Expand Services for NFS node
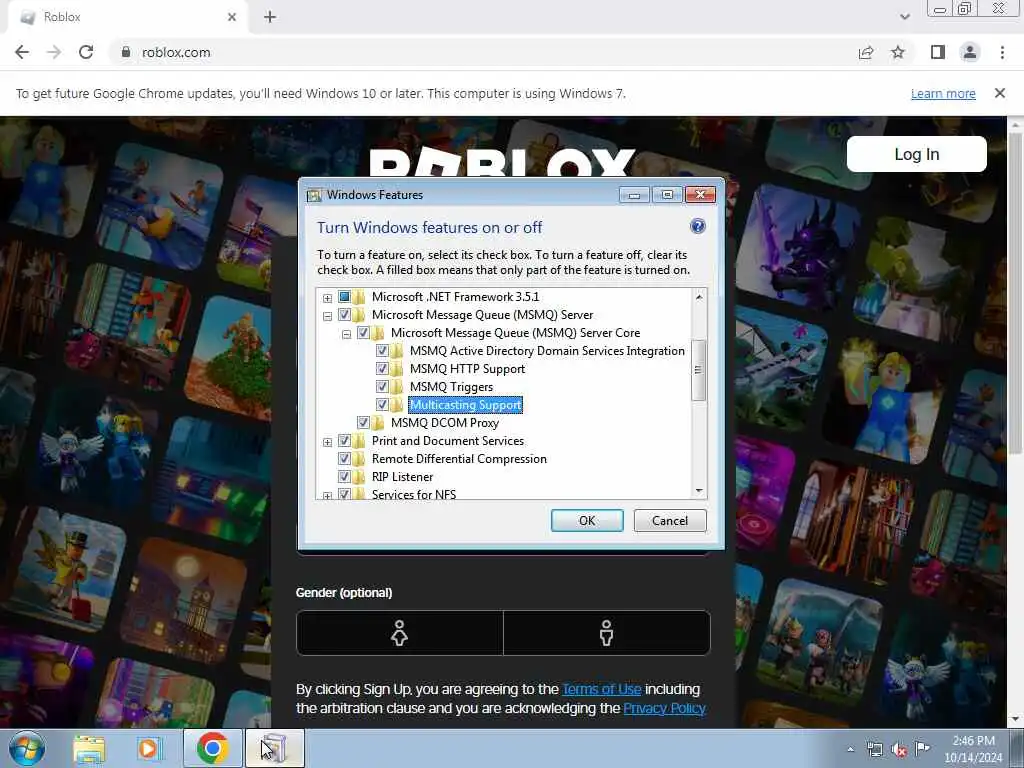 pos(327,495)
